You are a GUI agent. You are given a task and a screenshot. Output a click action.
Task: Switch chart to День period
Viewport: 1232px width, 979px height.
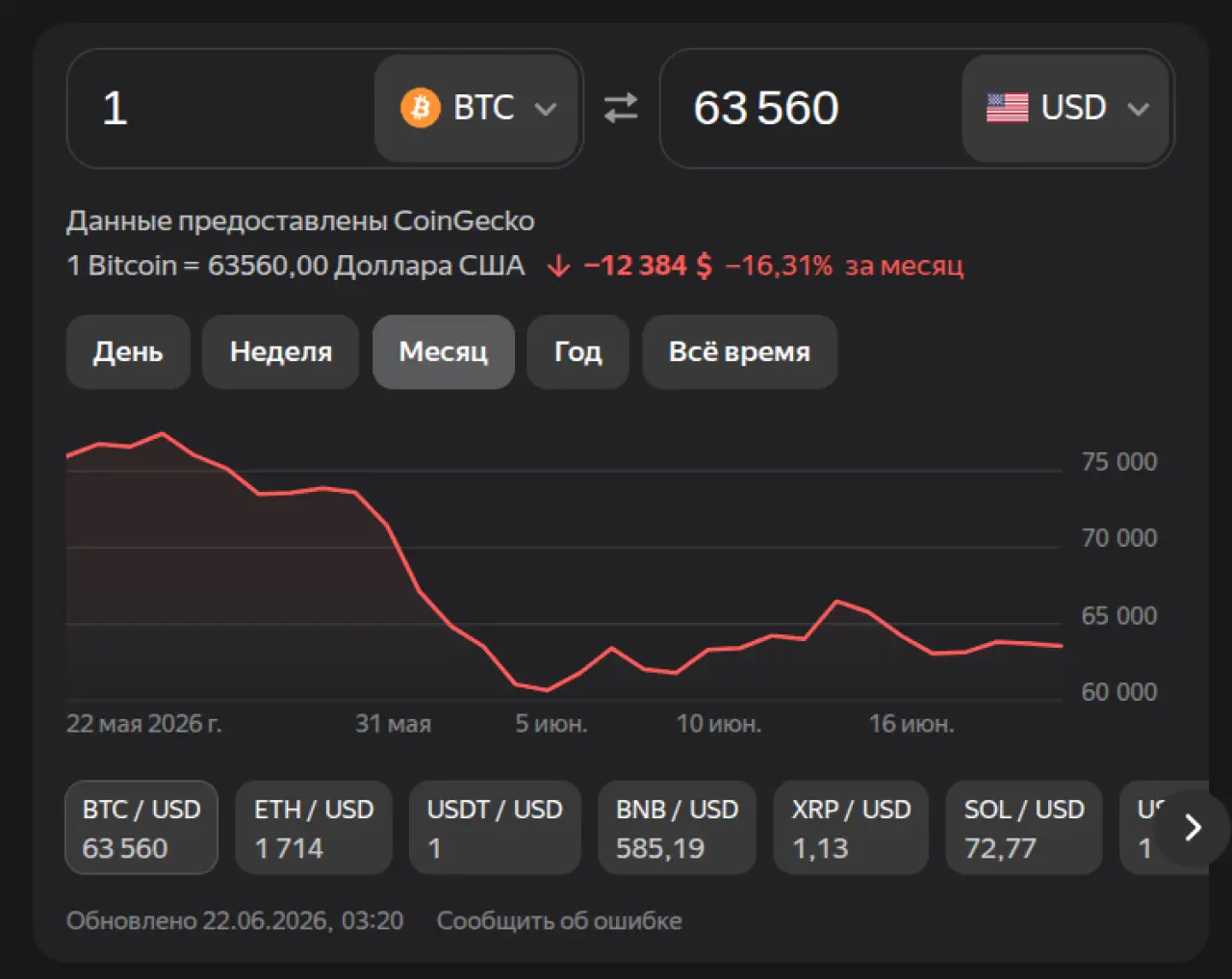point(128,351)
